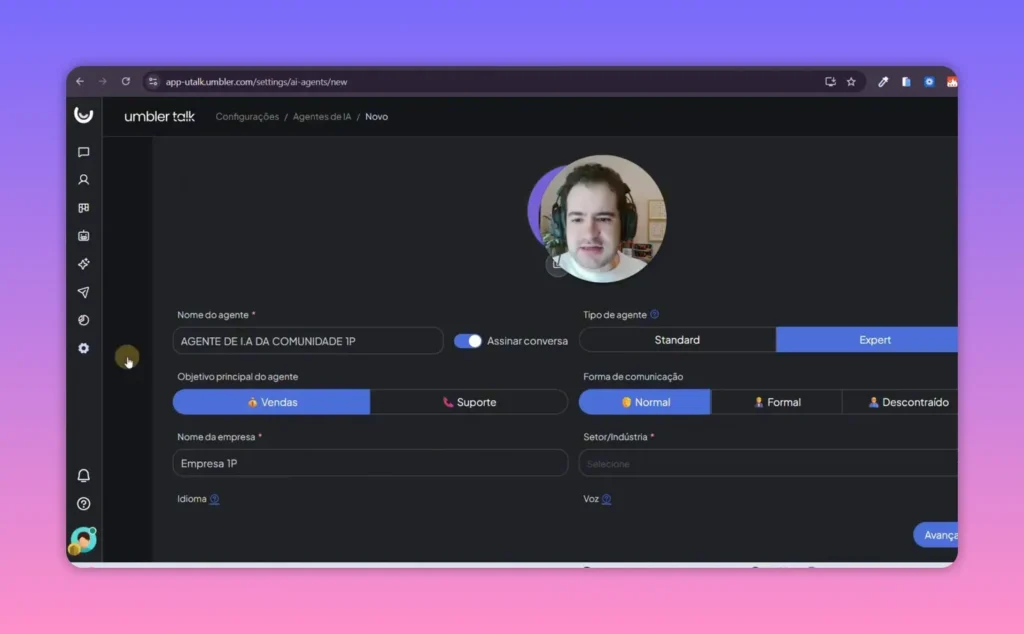Image resolution: width=1024 pixels, height=634 pixels.
Task: Open the chats panel in the sidebar
Action: 84,152
